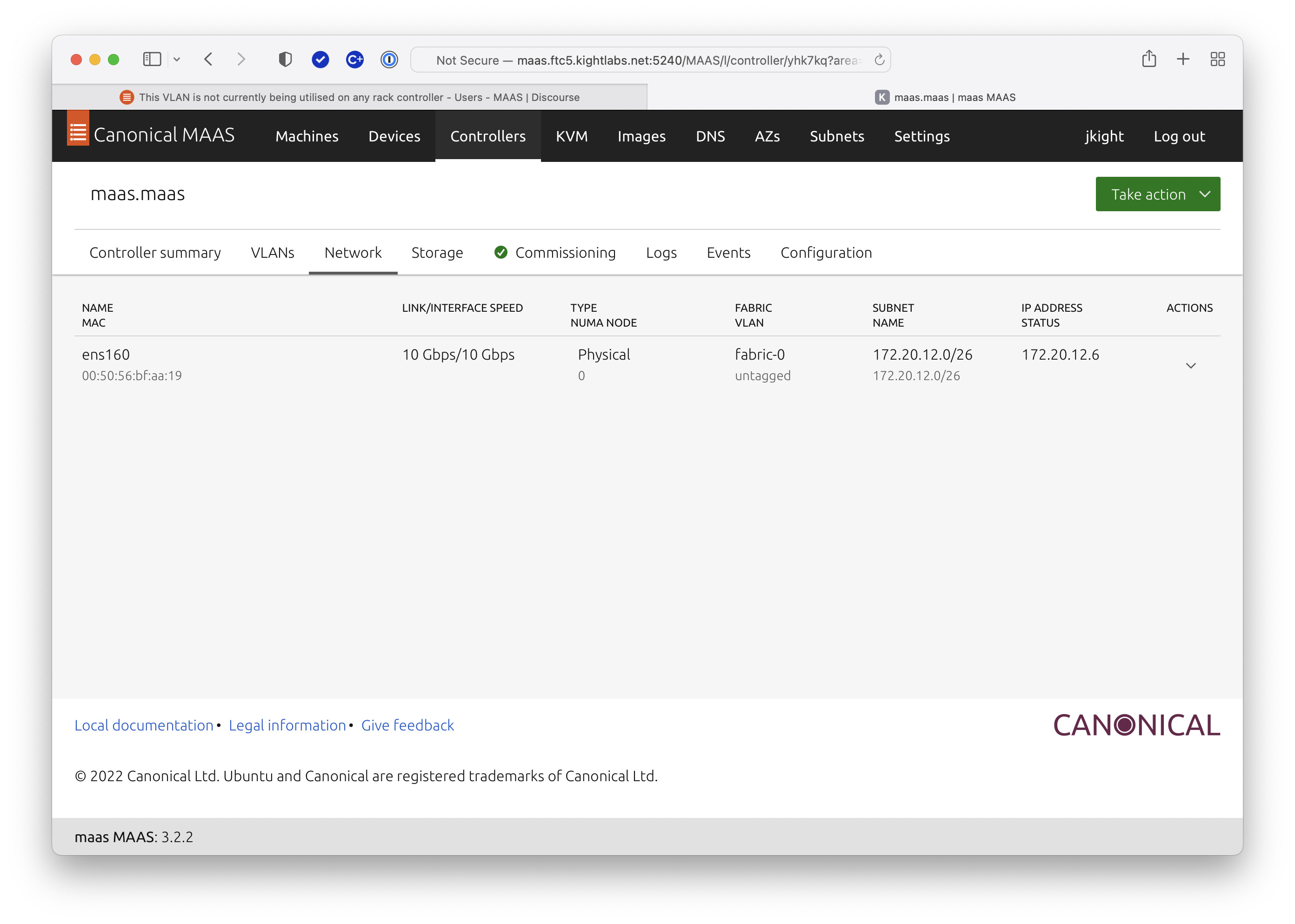
Task: Open the Subnets menu item
Action: tap(836, 136)
